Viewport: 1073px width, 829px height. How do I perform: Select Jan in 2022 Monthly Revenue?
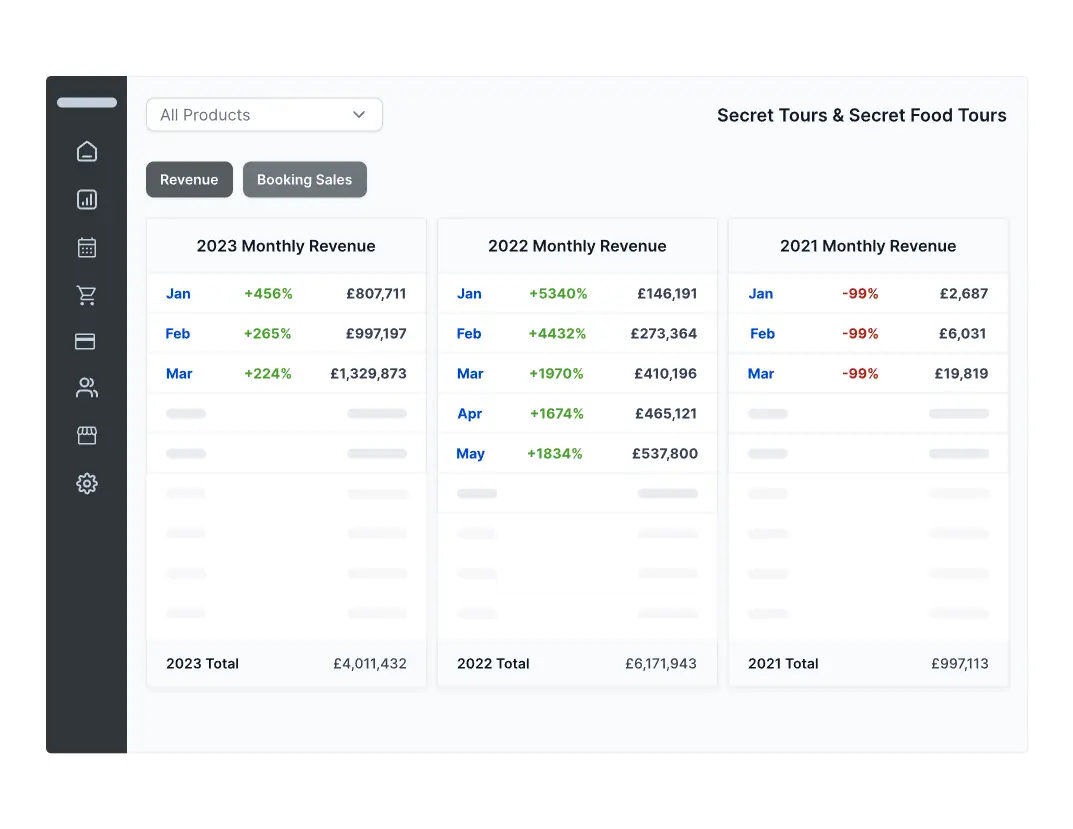point(469,294)
